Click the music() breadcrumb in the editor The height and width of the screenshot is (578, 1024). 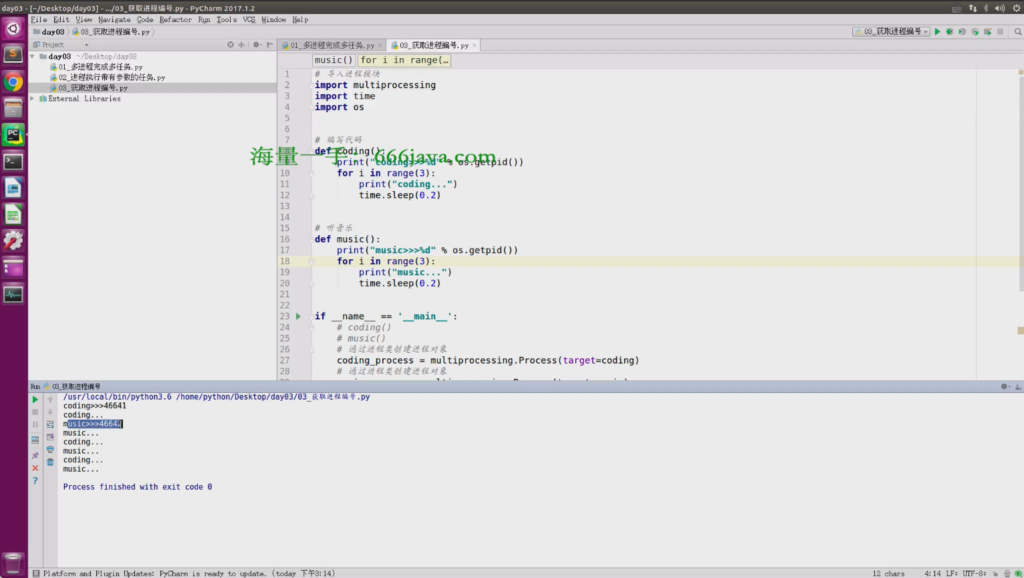(333, 60)
